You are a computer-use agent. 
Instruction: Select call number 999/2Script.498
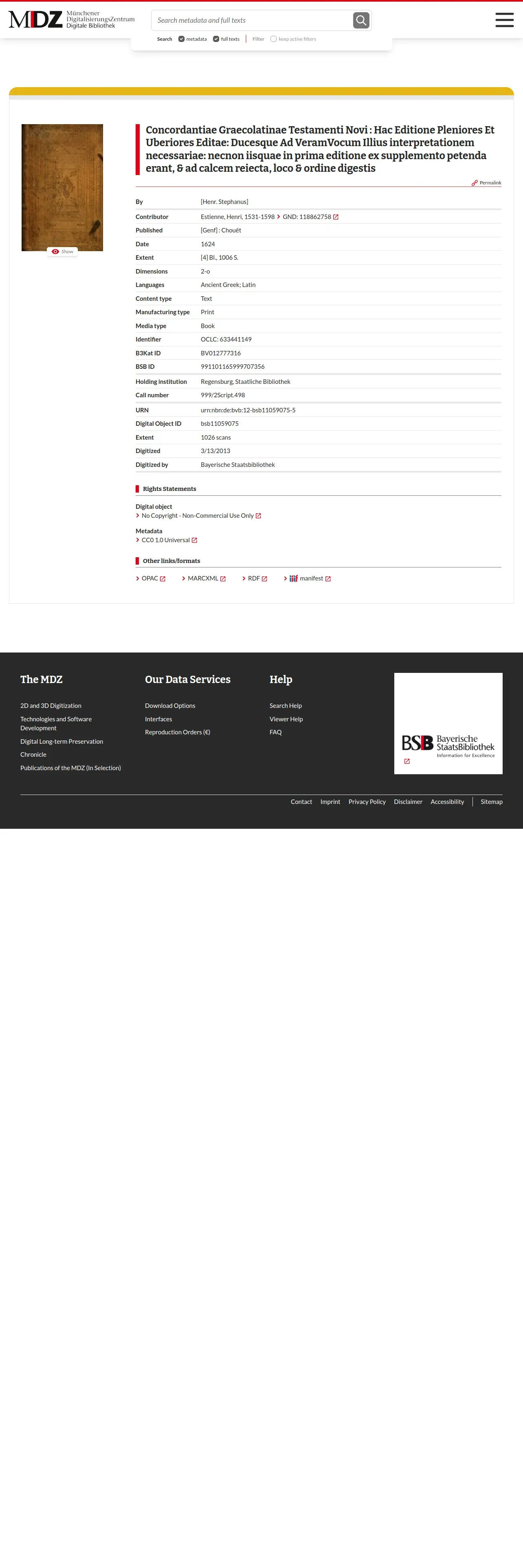223,395
